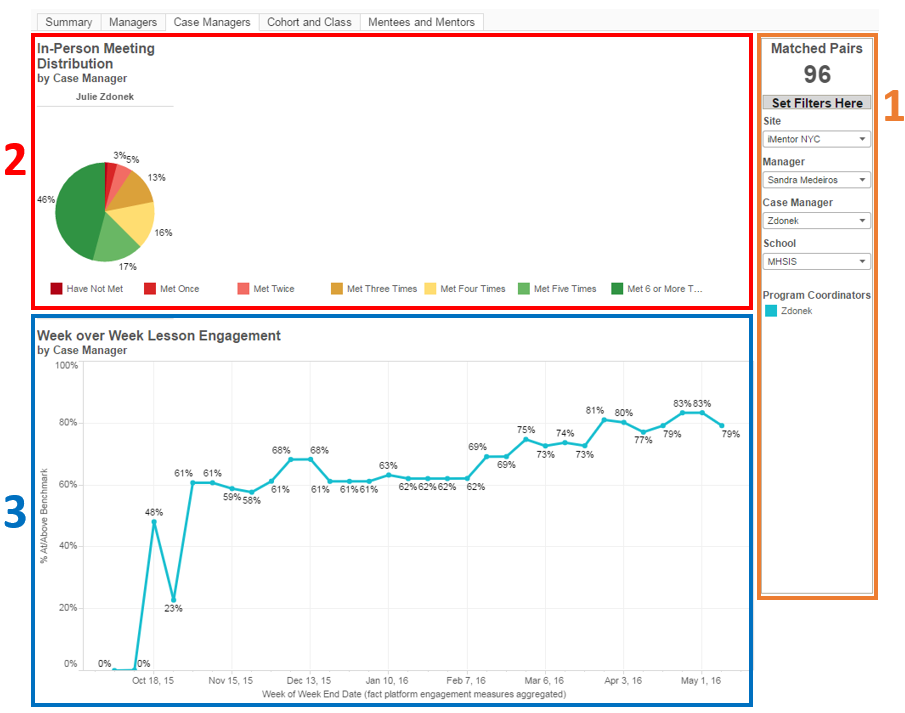
Task: Click the Feb 7, 16 axis label
Action: point(466,681)
